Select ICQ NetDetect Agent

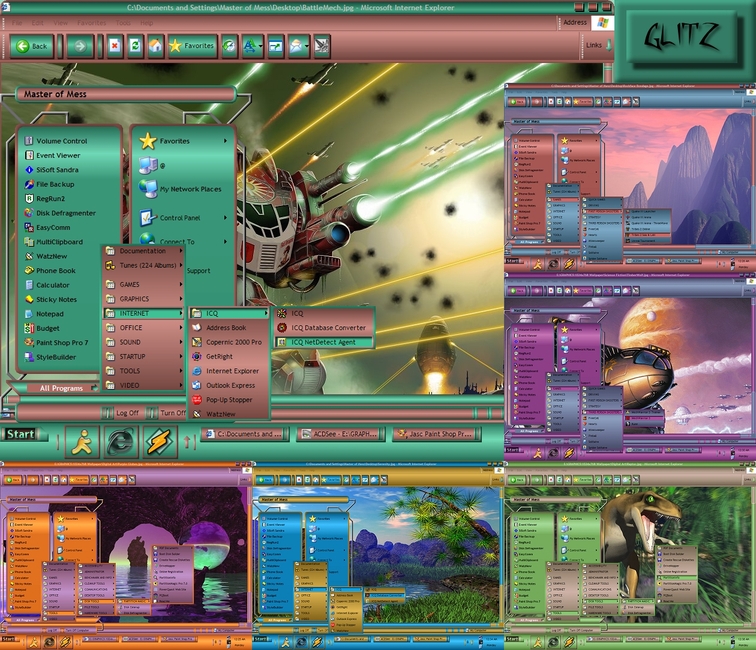324,342
